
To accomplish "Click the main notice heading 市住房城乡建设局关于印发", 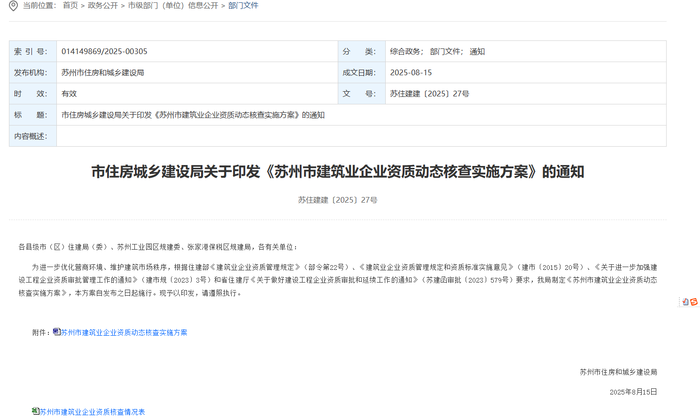I will pyautogui.click(x=337, y=171).
